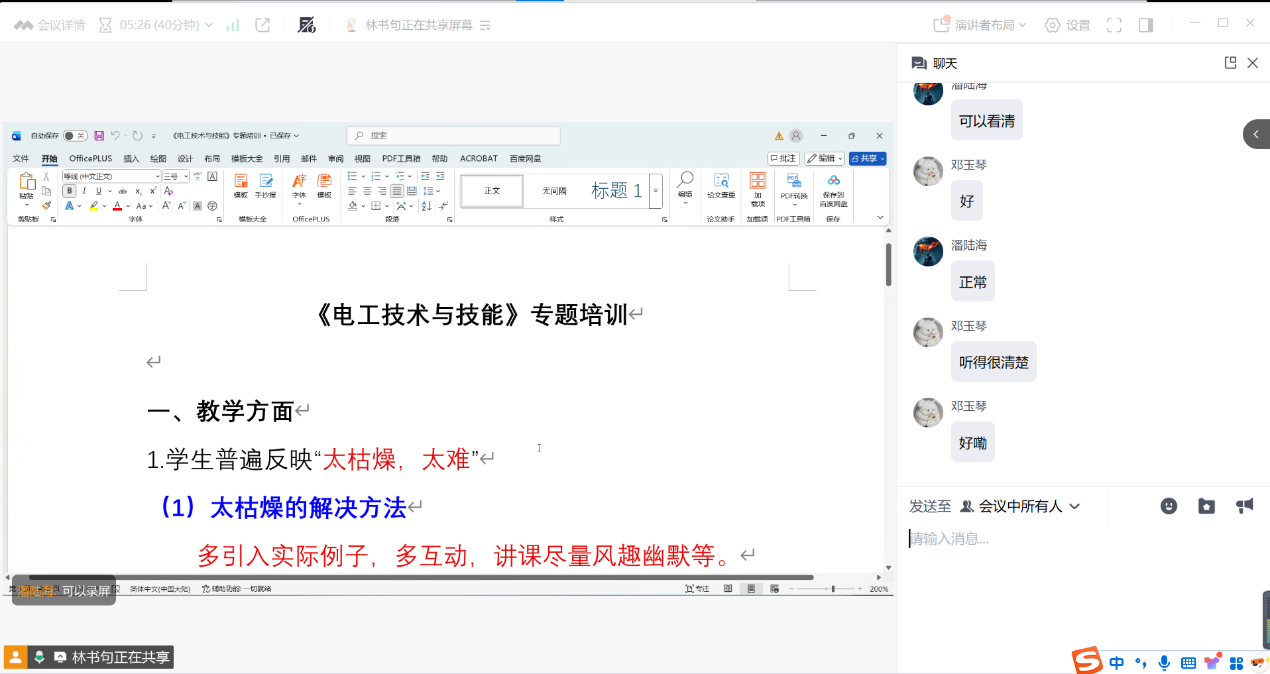Toggle bold formatting in the Word ribbon
This screenshot has height=674, width=1270.
(x=69, y=191)
